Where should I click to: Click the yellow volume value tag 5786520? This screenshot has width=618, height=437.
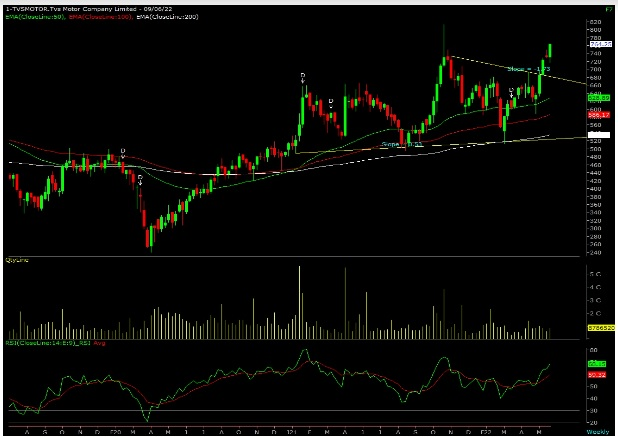[x=600, y=326]
